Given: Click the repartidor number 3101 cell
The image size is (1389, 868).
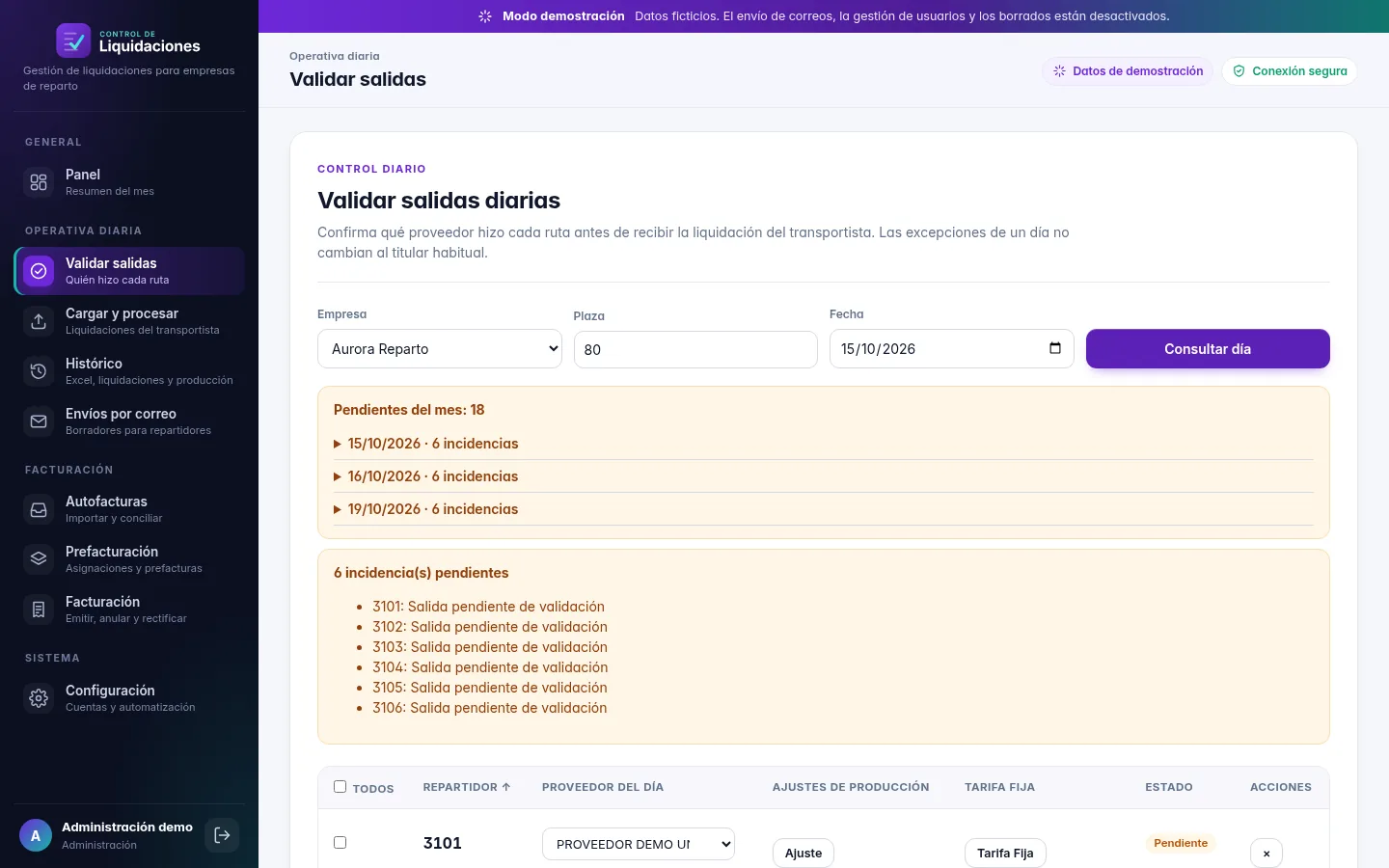Looking at the screenshot, I should [443, 843].
